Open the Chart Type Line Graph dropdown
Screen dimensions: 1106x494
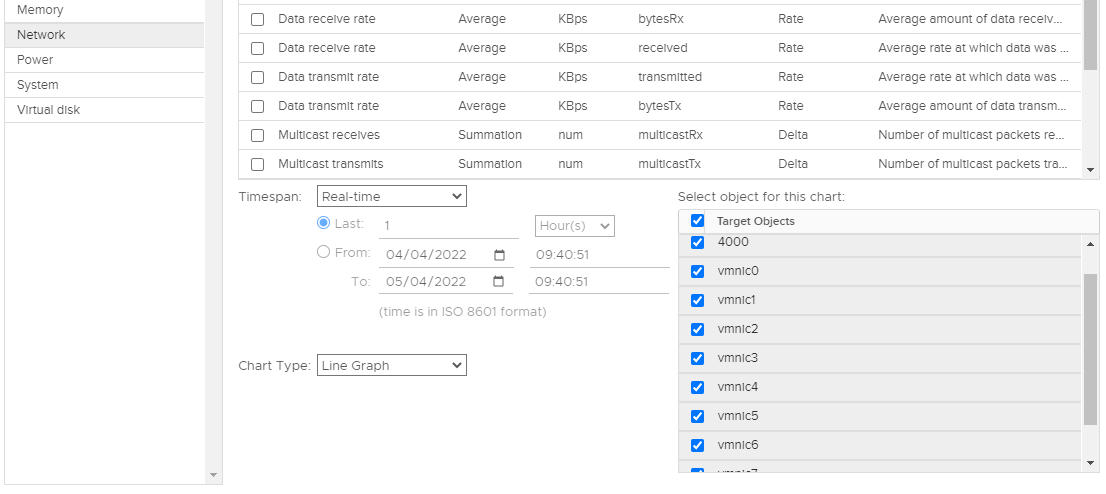(x=391, y=365)
